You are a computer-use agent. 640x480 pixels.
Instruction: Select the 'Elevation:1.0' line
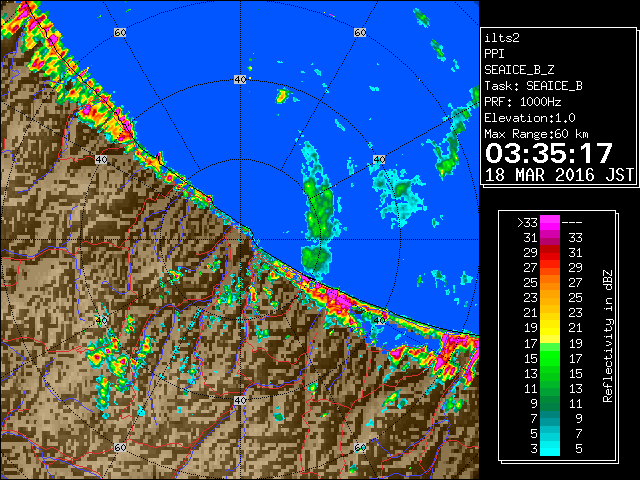[x=530, y=118]
